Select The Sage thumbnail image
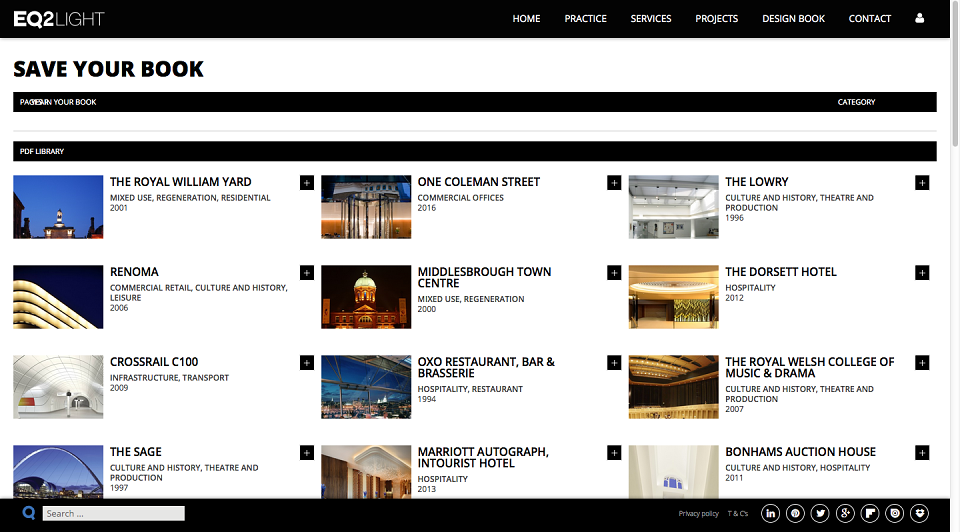Screen dimensions: 960x532 click(58, 471)
